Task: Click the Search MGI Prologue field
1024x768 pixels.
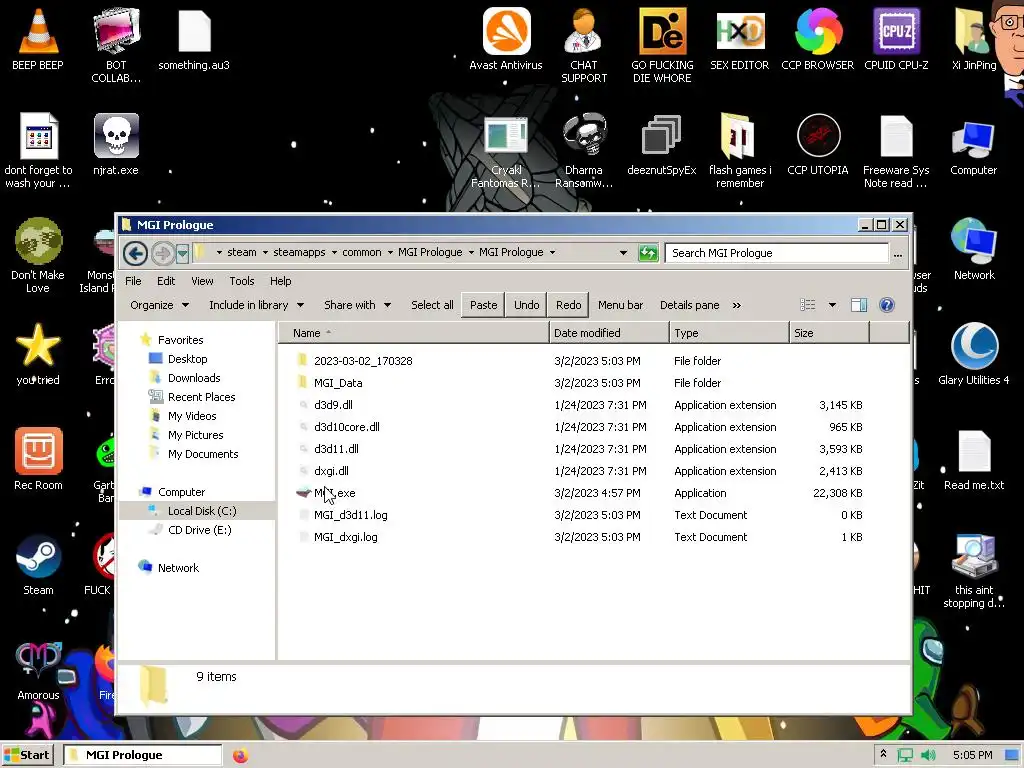Action: (776, 253)
